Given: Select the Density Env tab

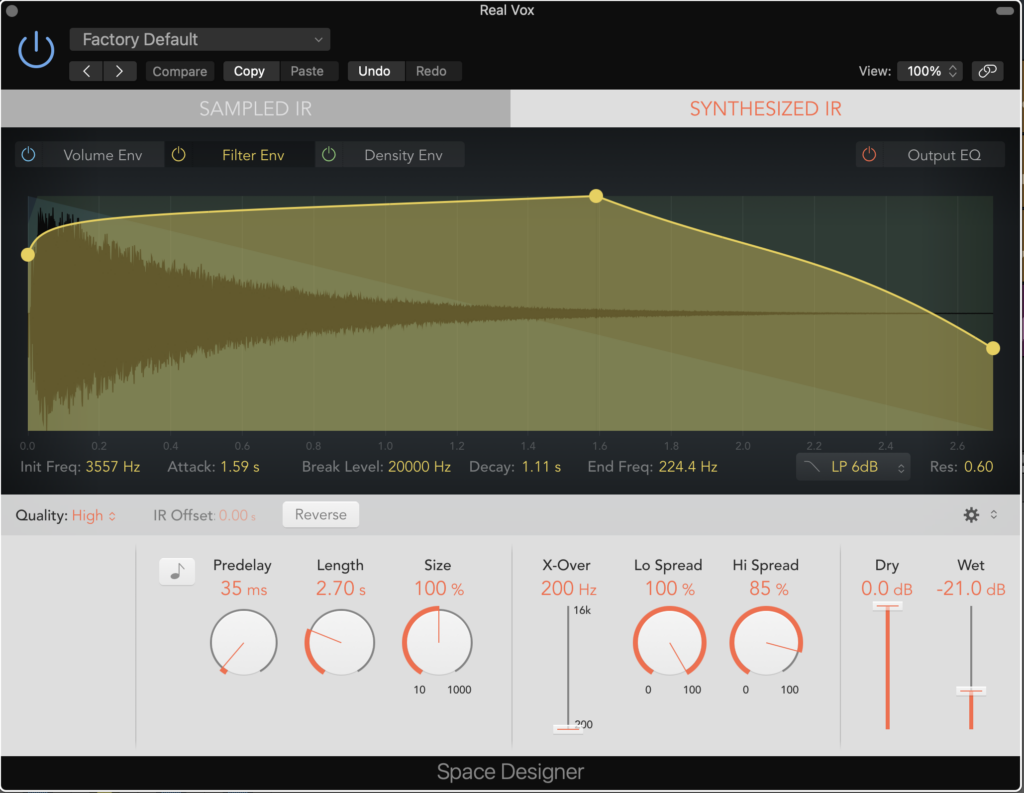Looking at the screenshot, I should 403,155.
